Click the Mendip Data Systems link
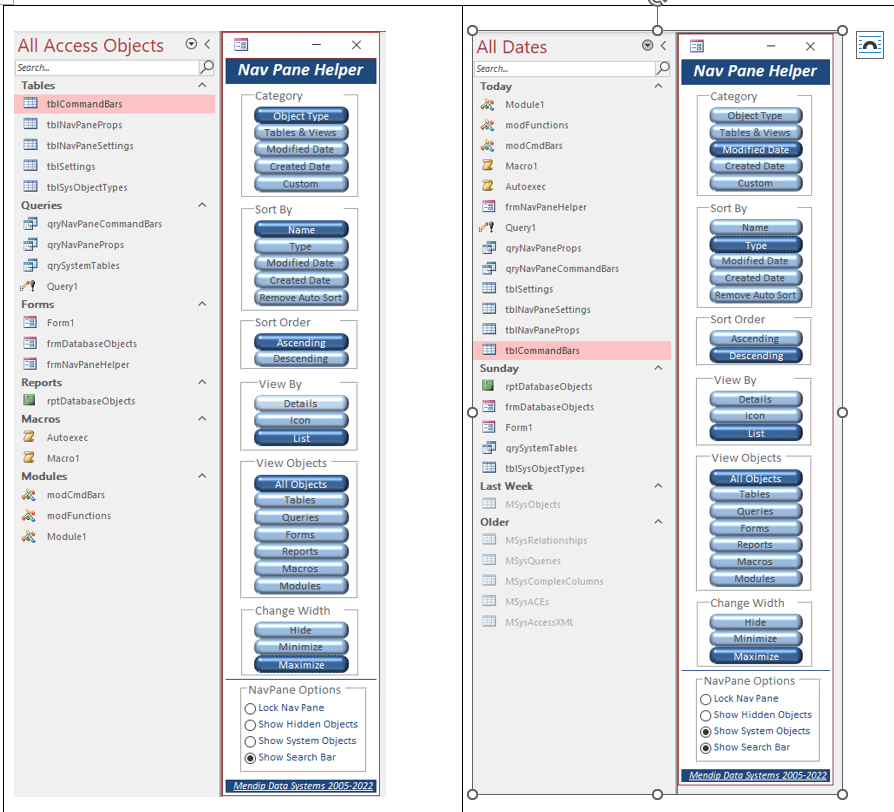894x812 pixels. [x=301, y=784]
